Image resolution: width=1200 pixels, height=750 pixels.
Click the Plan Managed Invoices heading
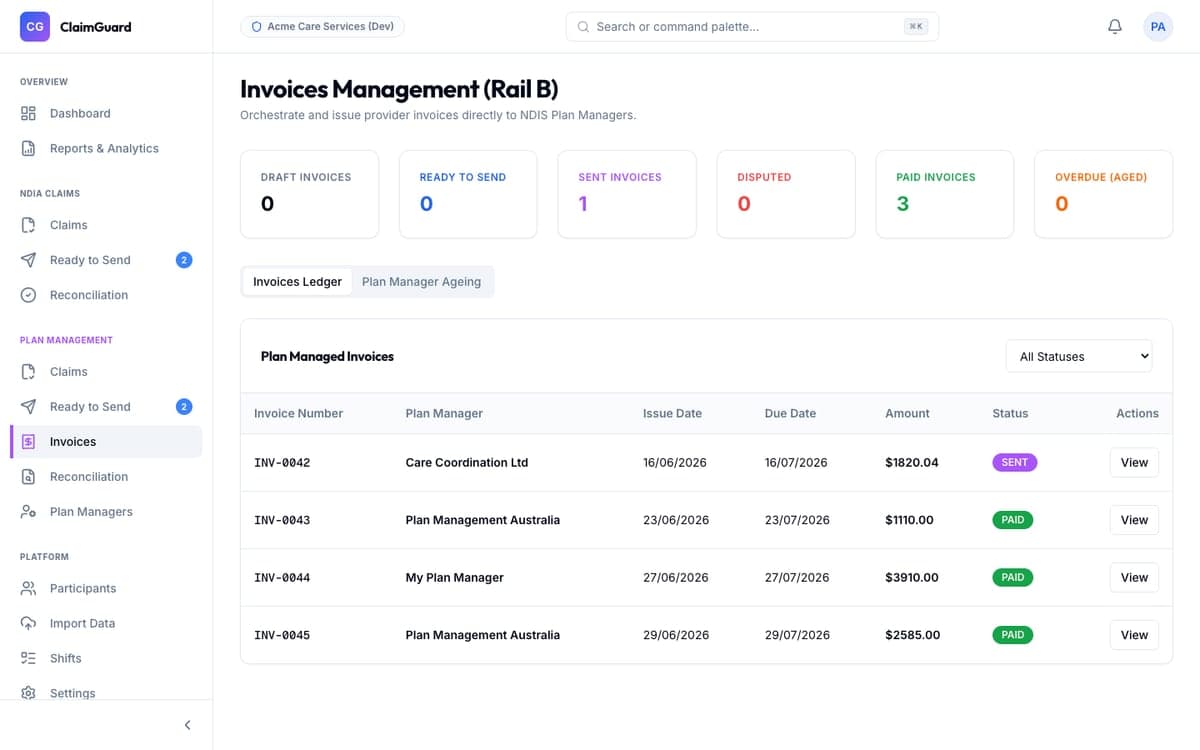327,356
